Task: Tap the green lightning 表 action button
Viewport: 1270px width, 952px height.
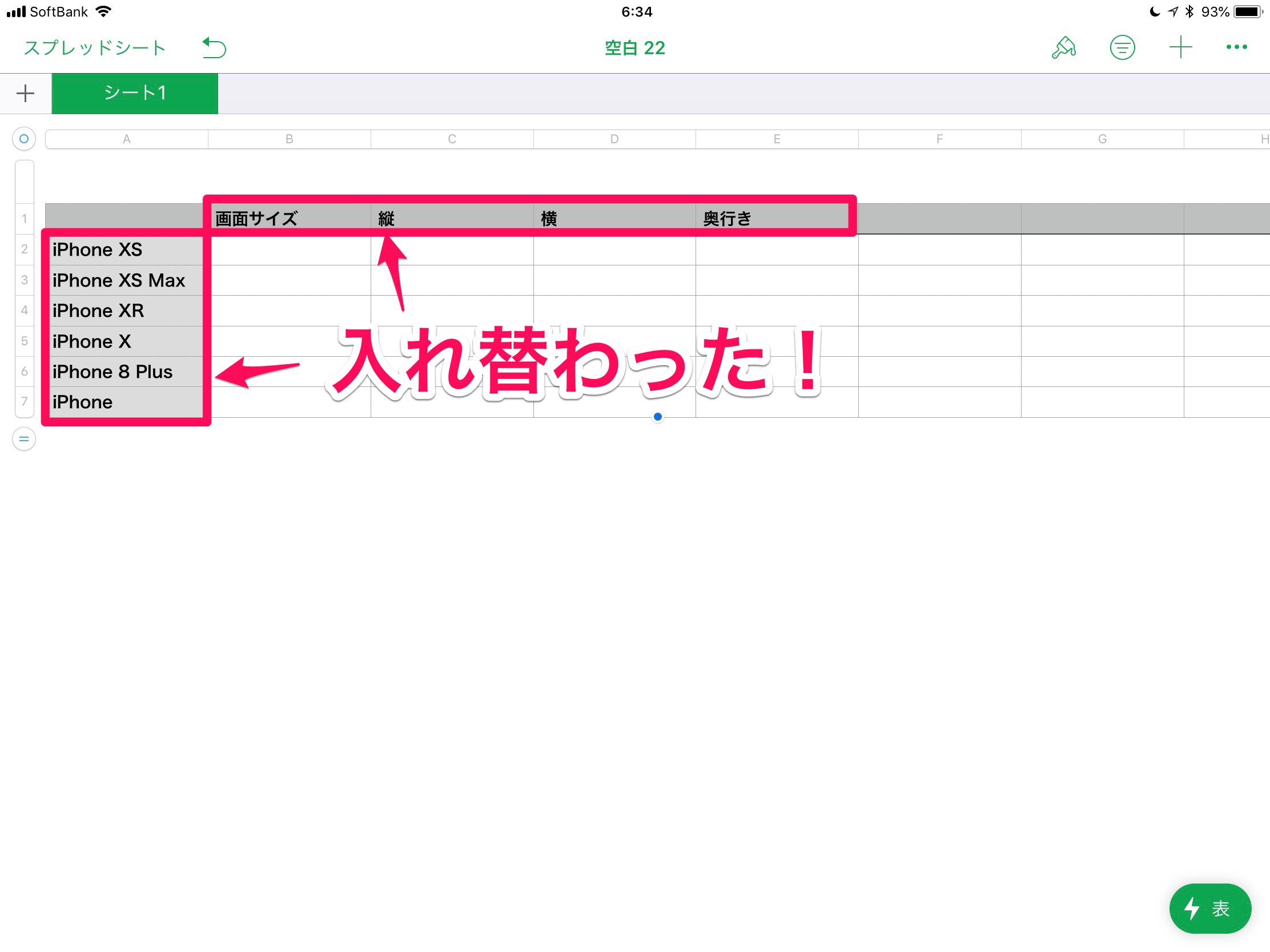Action: pyautogui.click(x=1209, y=909)
